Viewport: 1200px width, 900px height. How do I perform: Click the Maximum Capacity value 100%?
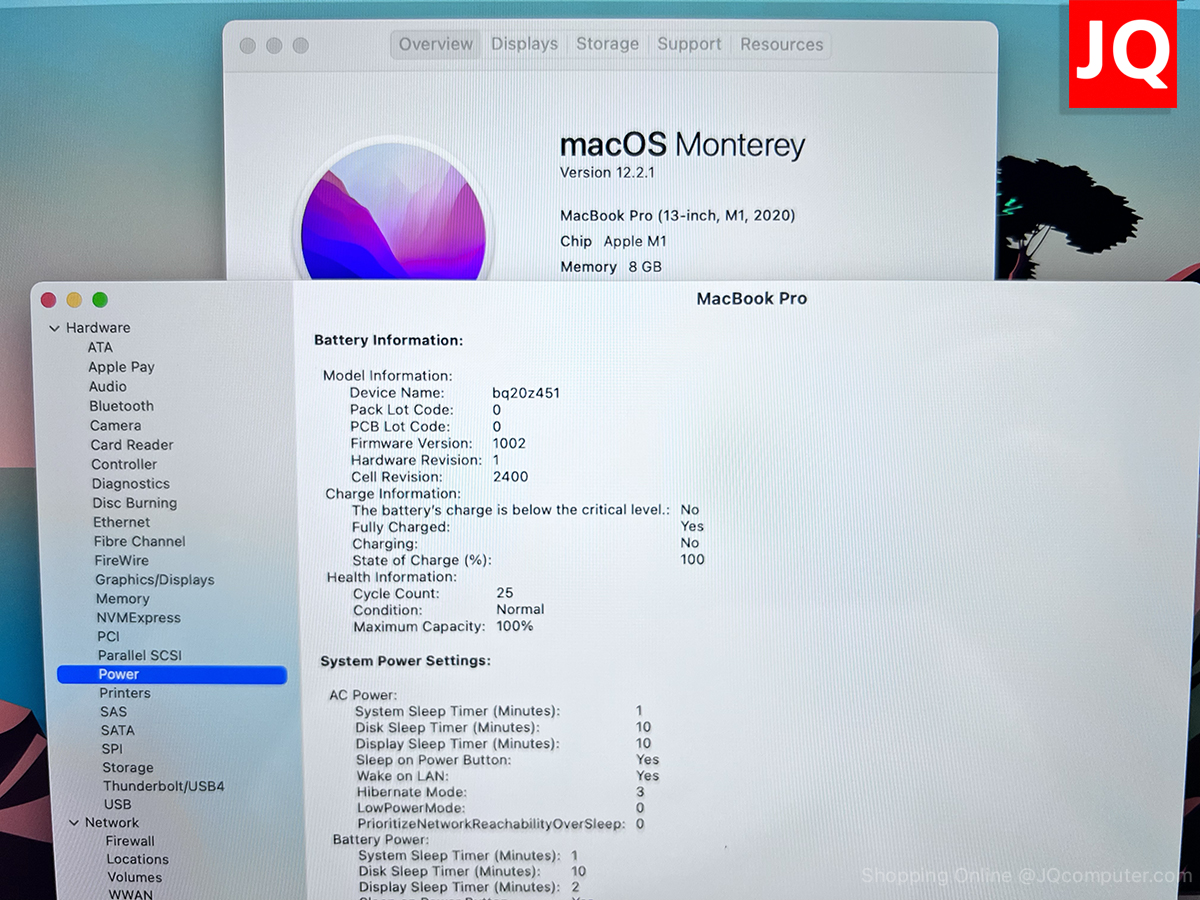pyautogui.click(x=515, y=626)
